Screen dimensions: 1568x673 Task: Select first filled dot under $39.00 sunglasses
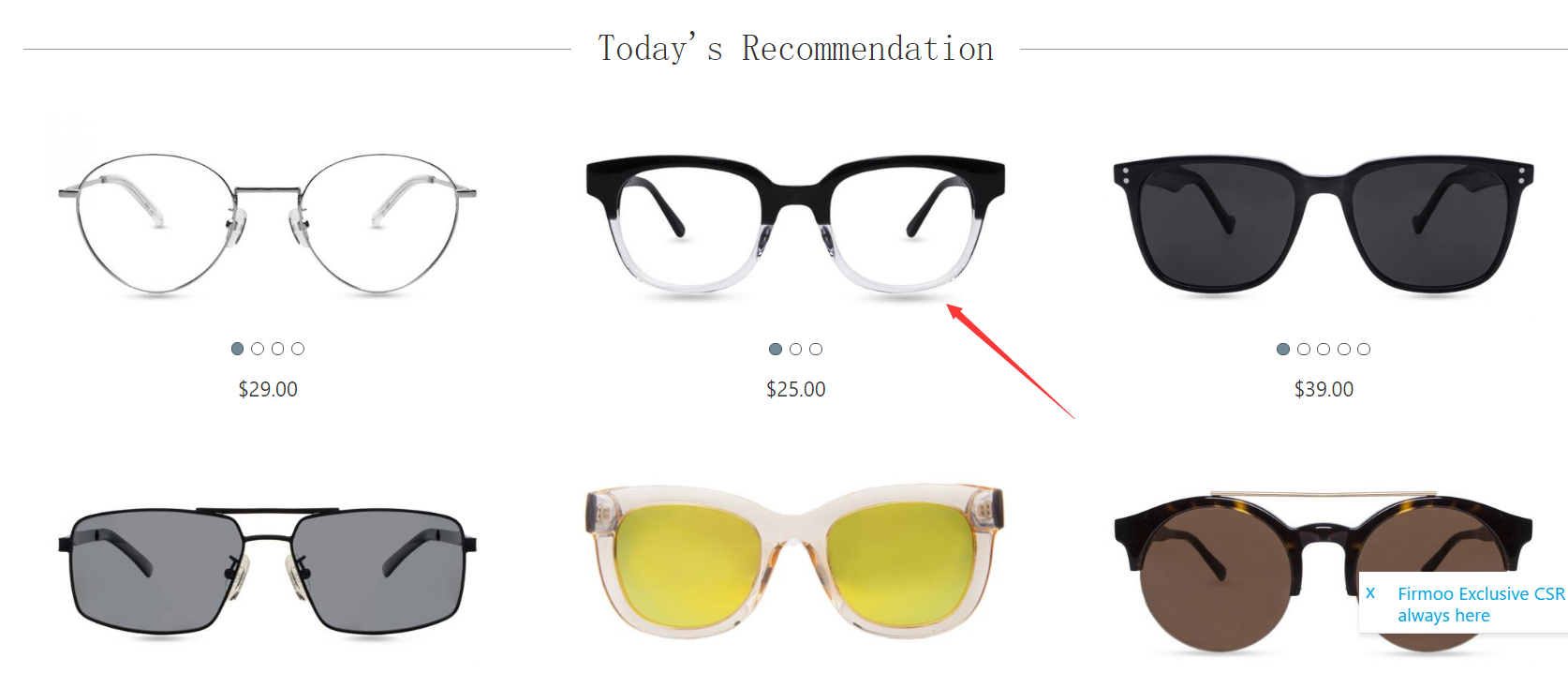pos(1283,349)
